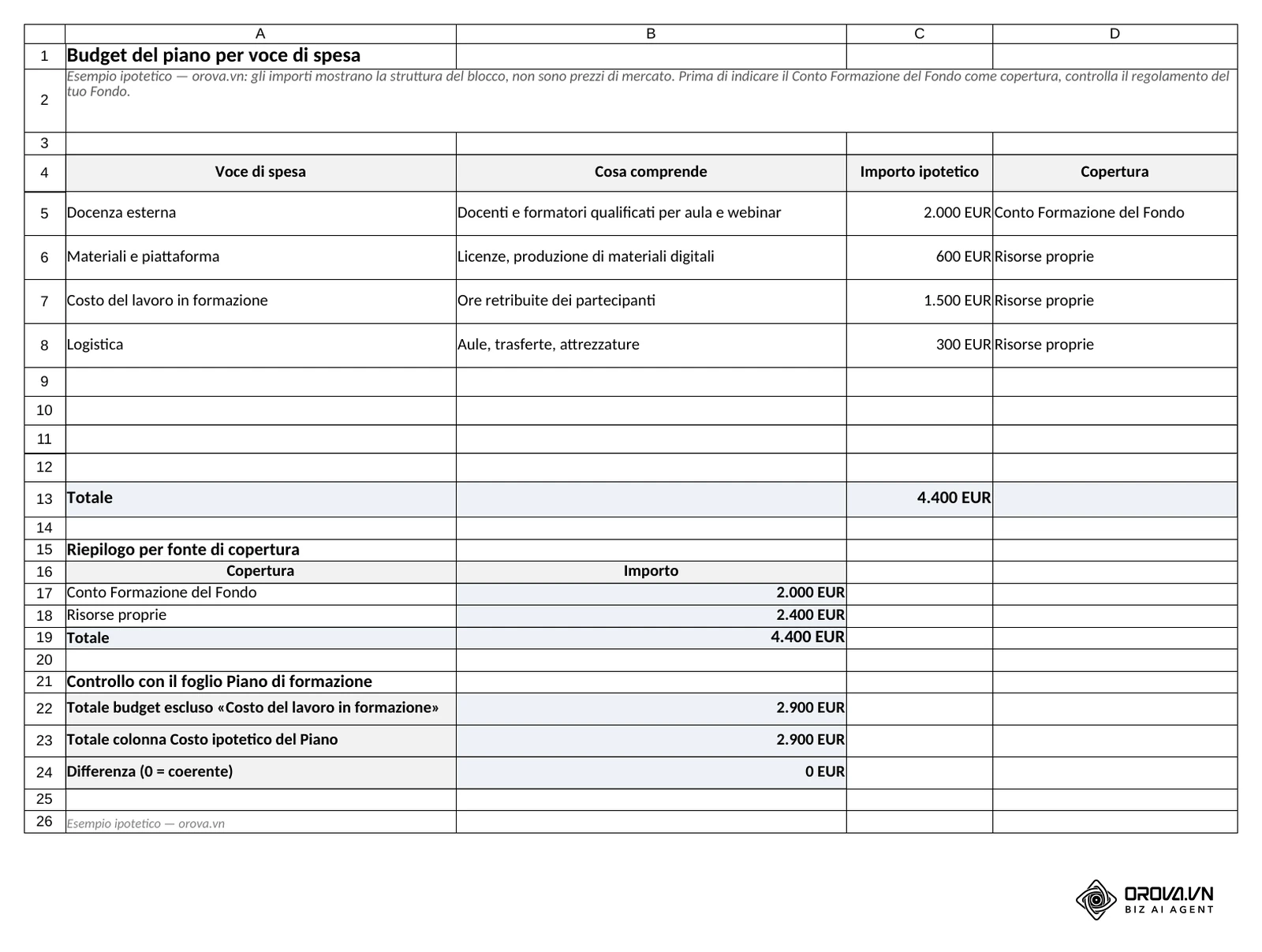Click 'Docenti e formatori qualificati per aula e webinar'
Screen dimensions: 1262x952
click(619, 212)
